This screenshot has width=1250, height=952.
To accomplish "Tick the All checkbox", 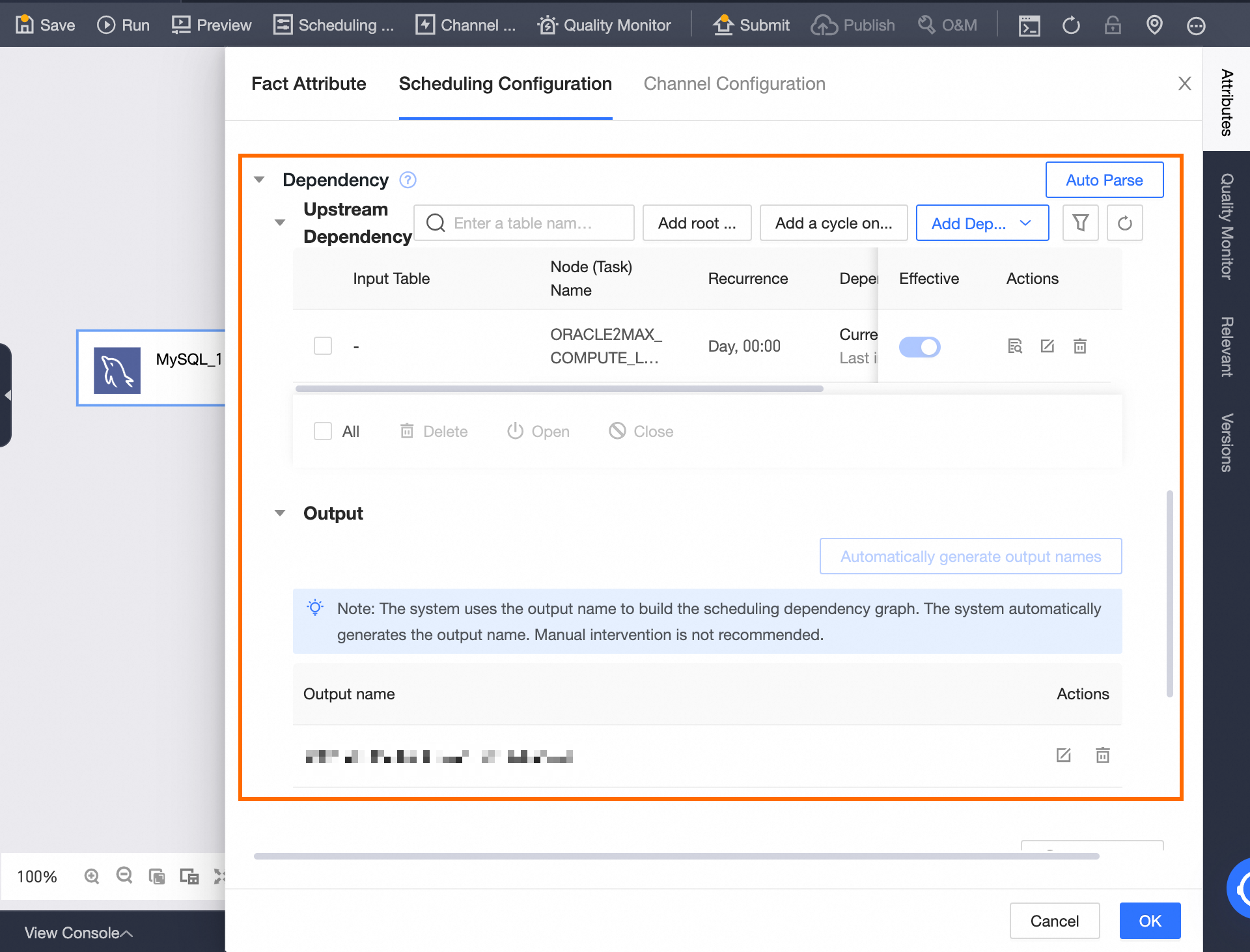I will (323, 431).
